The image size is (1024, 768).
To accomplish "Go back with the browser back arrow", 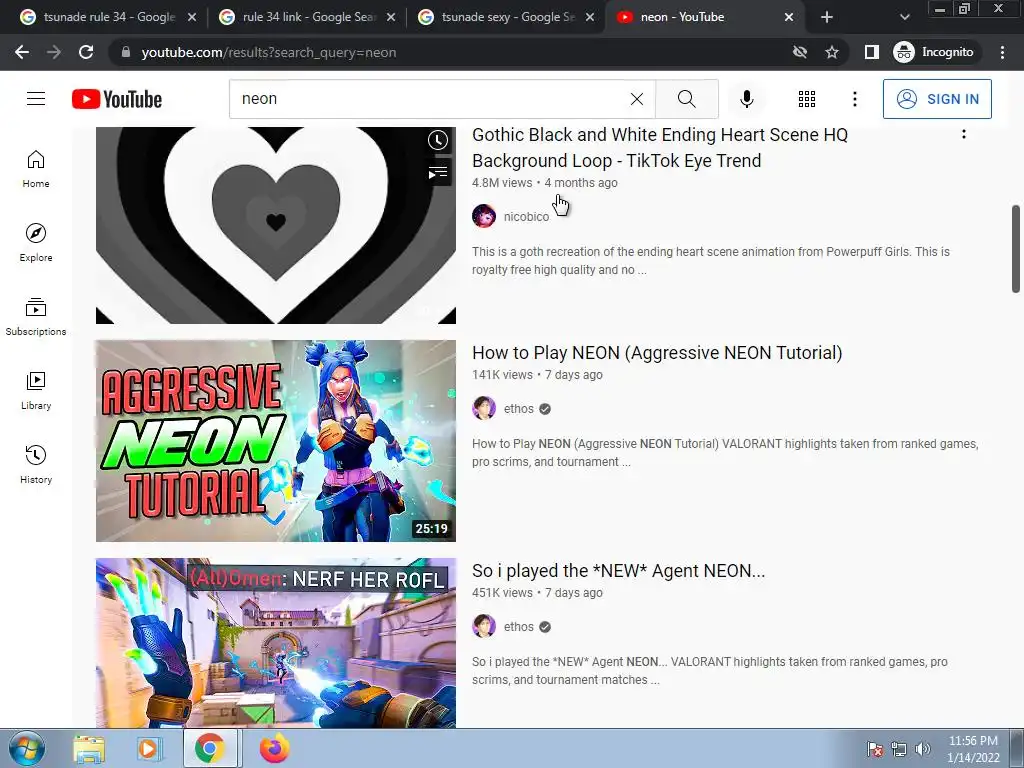I will click(x=22, y=52).
